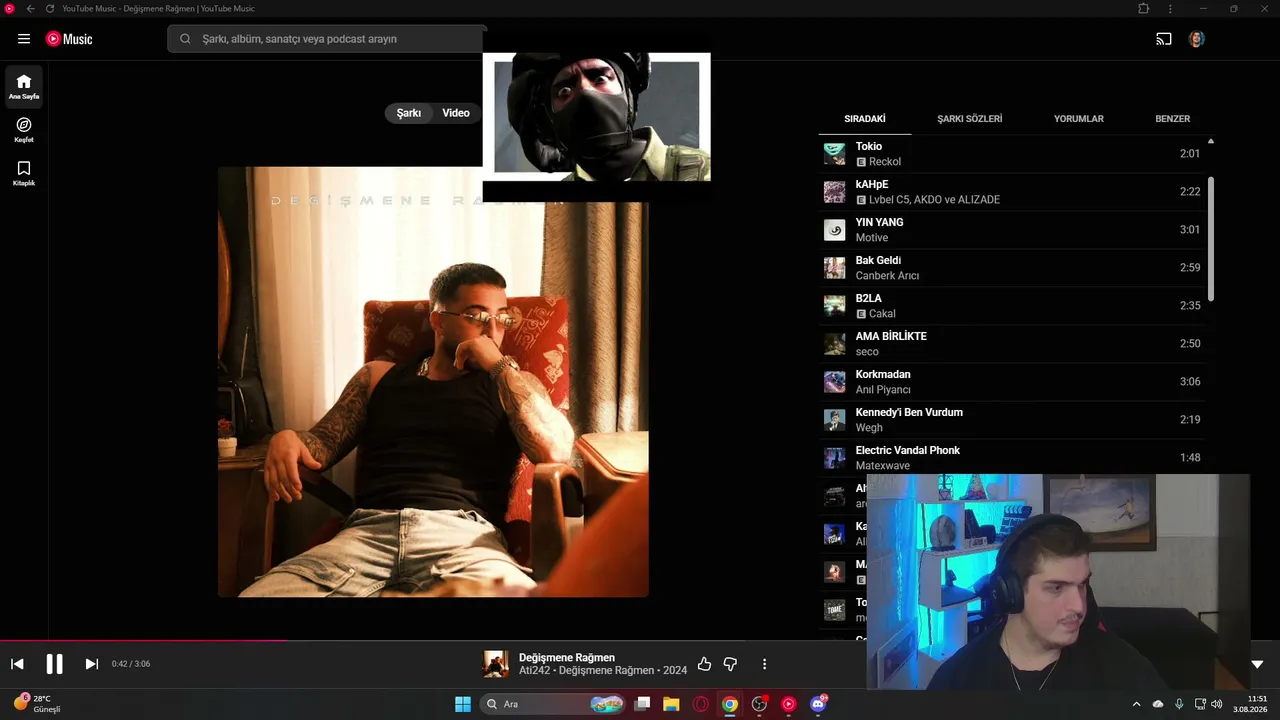This screenshot has width=1280, height=720.
Task: Click the Tokio queue thumbnail
Action: click(x=834, y=154)
